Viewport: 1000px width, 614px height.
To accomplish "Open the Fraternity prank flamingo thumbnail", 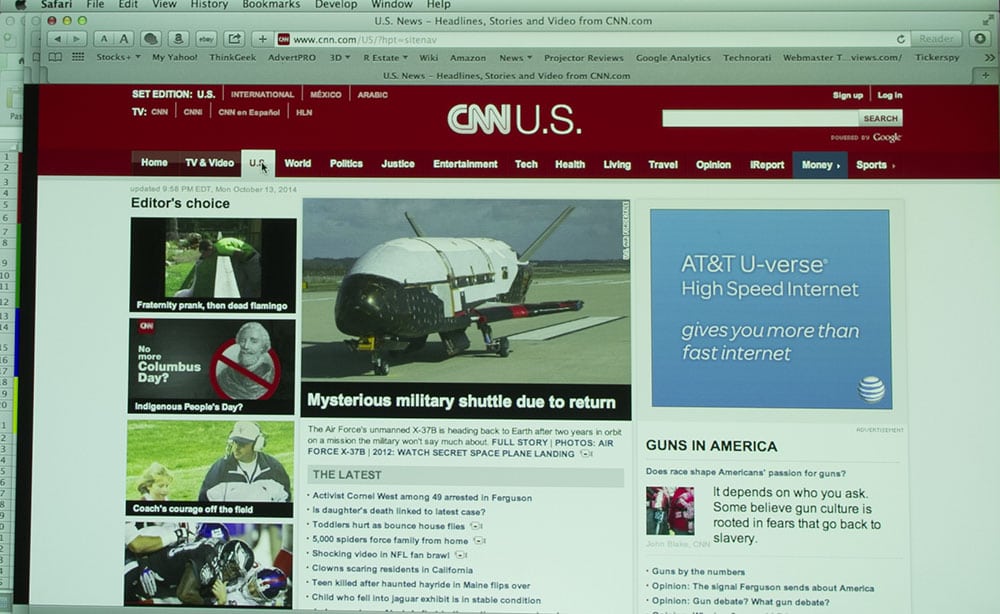I will tap(213, 265).
